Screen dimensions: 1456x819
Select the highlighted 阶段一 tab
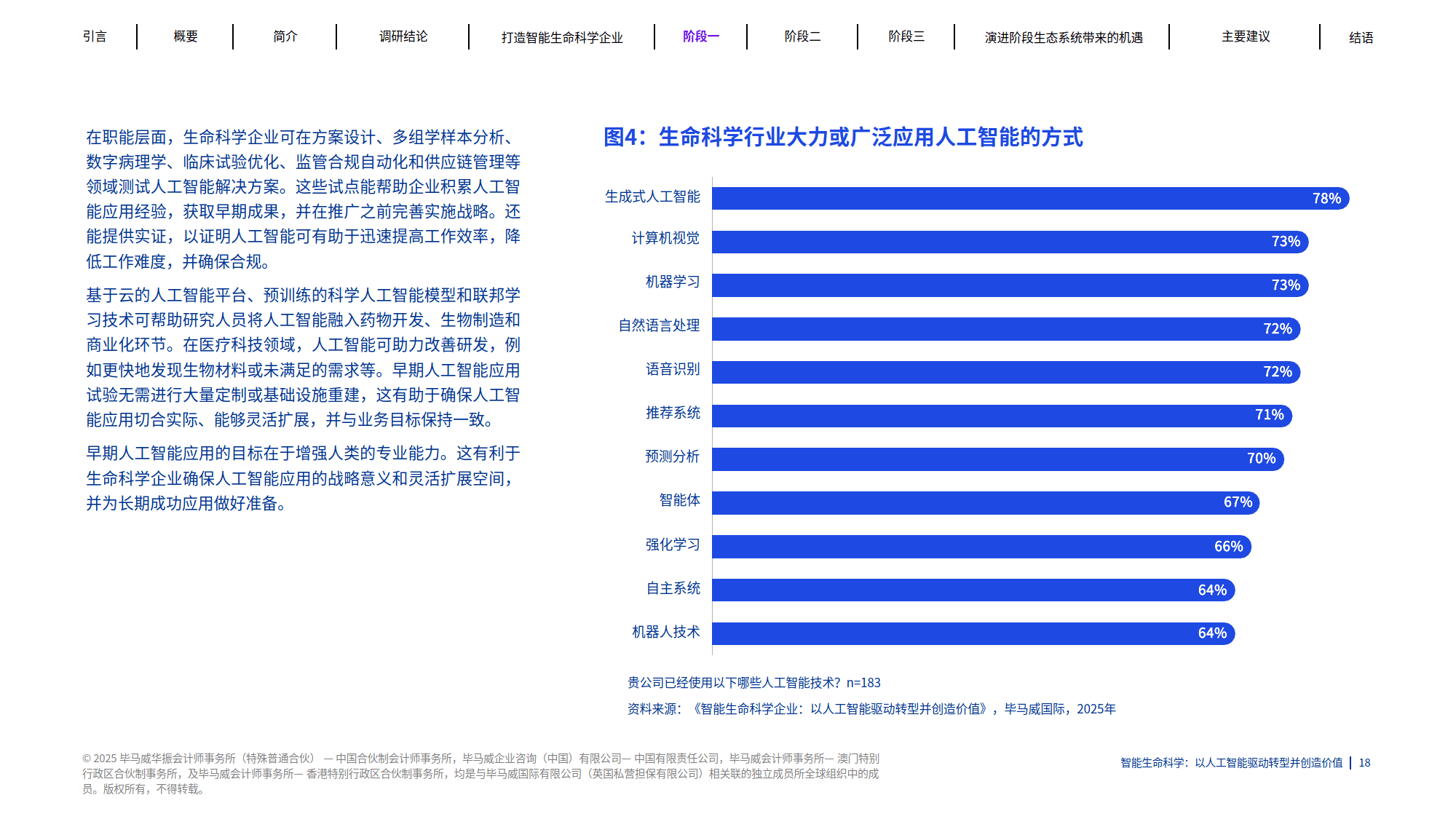tap(700, 37)
